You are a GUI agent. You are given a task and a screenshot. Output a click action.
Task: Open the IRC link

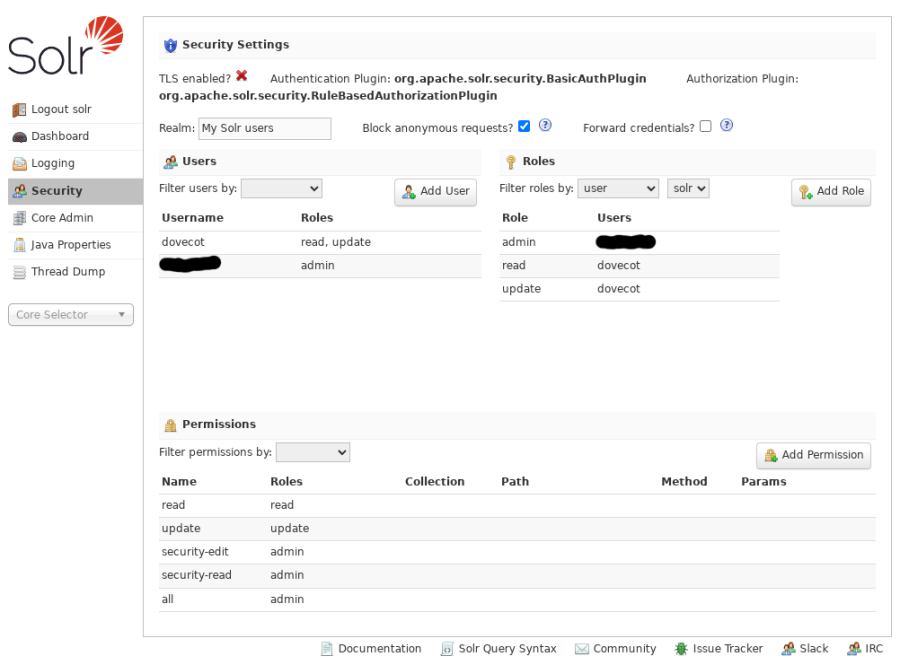tap(865, 649)
